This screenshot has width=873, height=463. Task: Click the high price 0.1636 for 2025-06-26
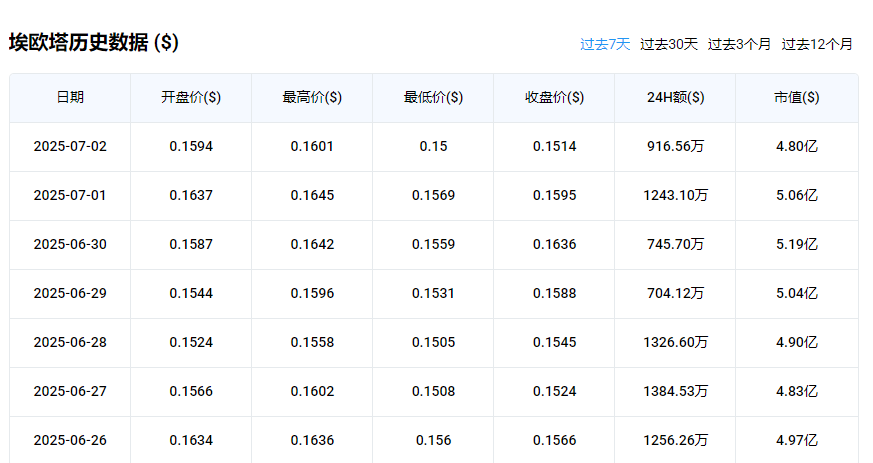click(x=312, y=440)
